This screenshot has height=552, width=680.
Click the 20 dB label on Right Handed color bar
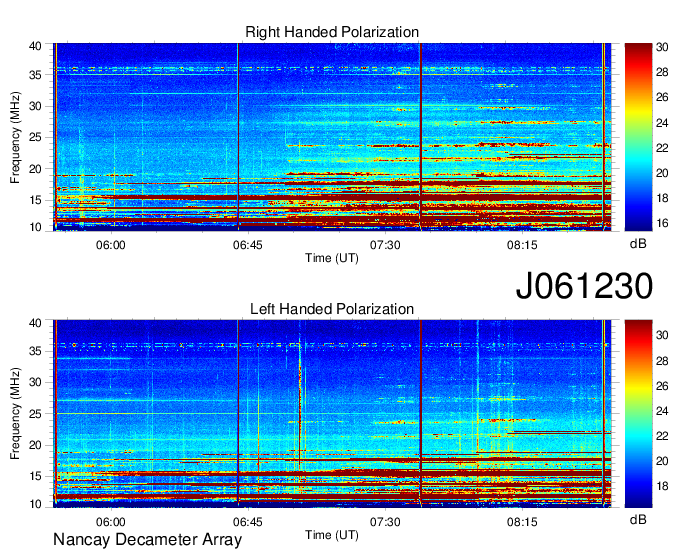coord(662,173)
